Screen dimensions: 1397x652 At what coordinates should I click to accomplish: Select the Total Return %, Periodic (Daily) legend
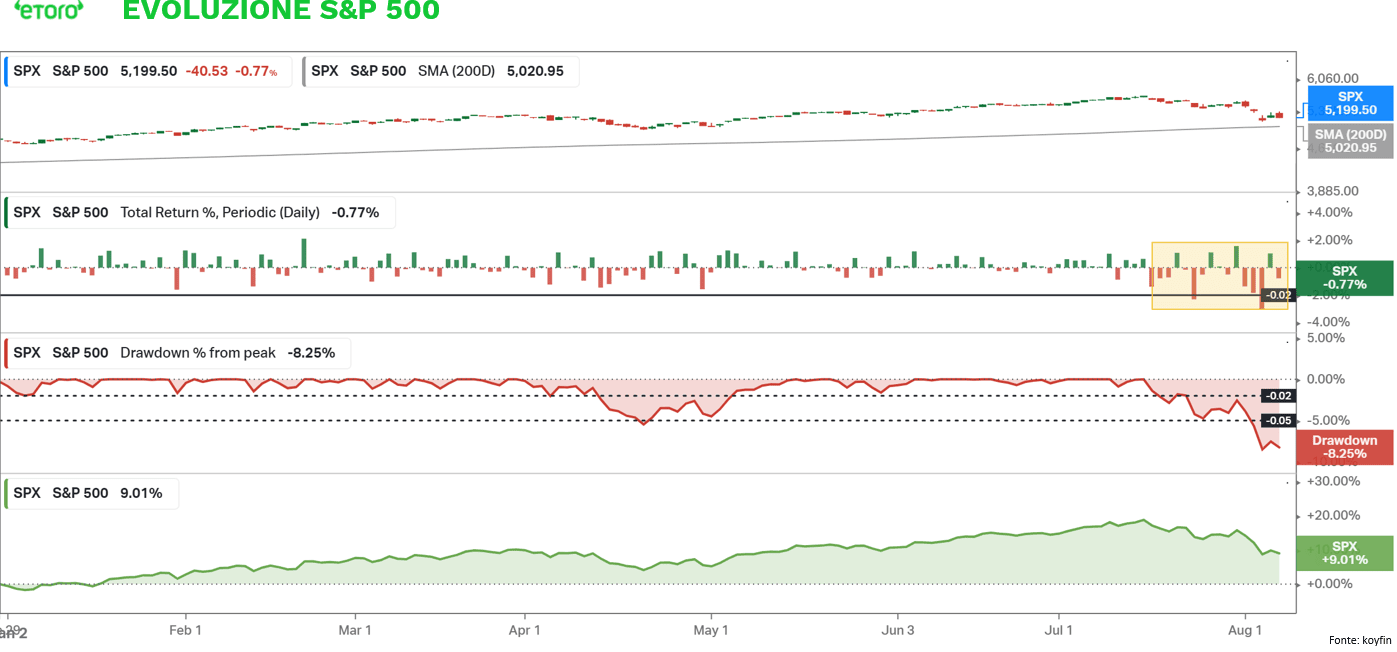click(200, 212)
